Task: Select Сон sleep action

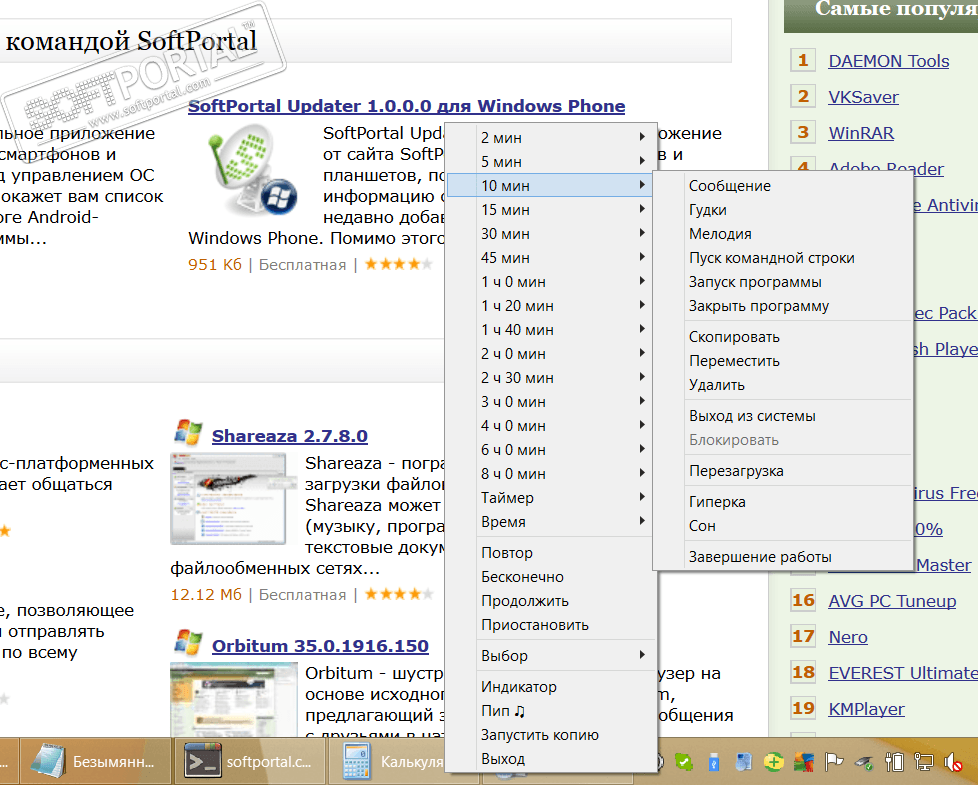Action: click(783, 526)
